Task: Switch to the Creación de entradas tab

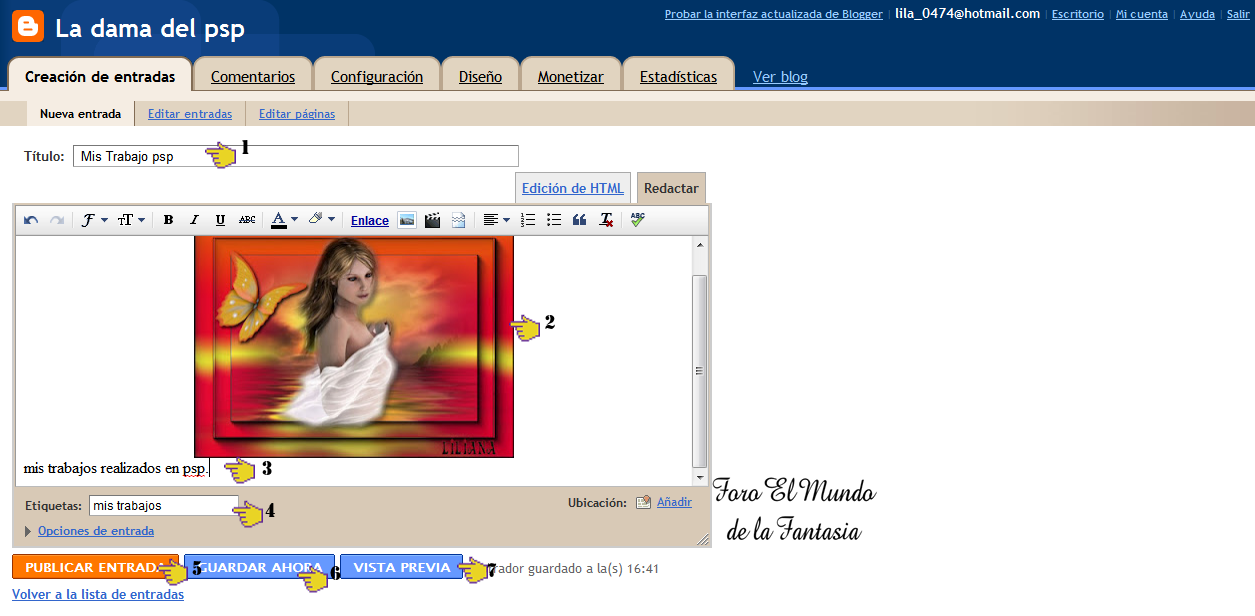Action: 100,77
